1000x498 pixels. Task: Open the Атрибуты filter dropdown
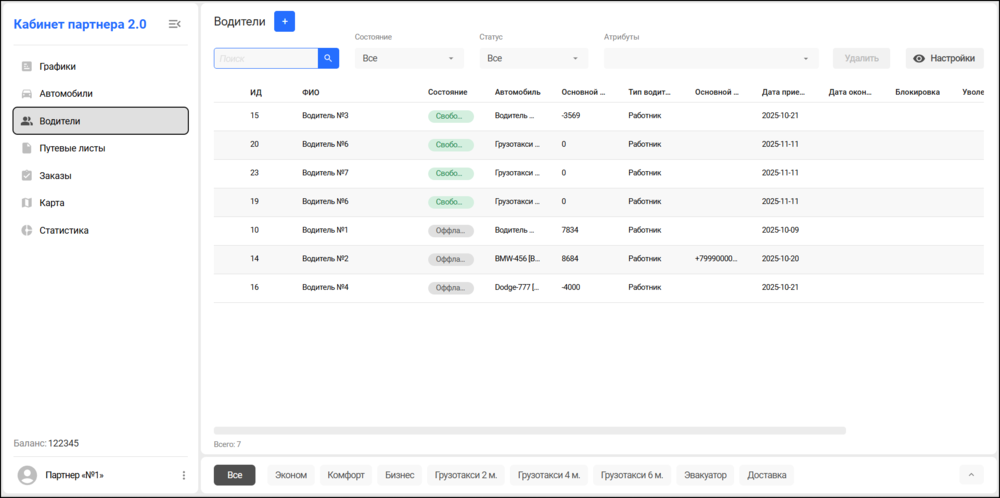coord(711,59)
